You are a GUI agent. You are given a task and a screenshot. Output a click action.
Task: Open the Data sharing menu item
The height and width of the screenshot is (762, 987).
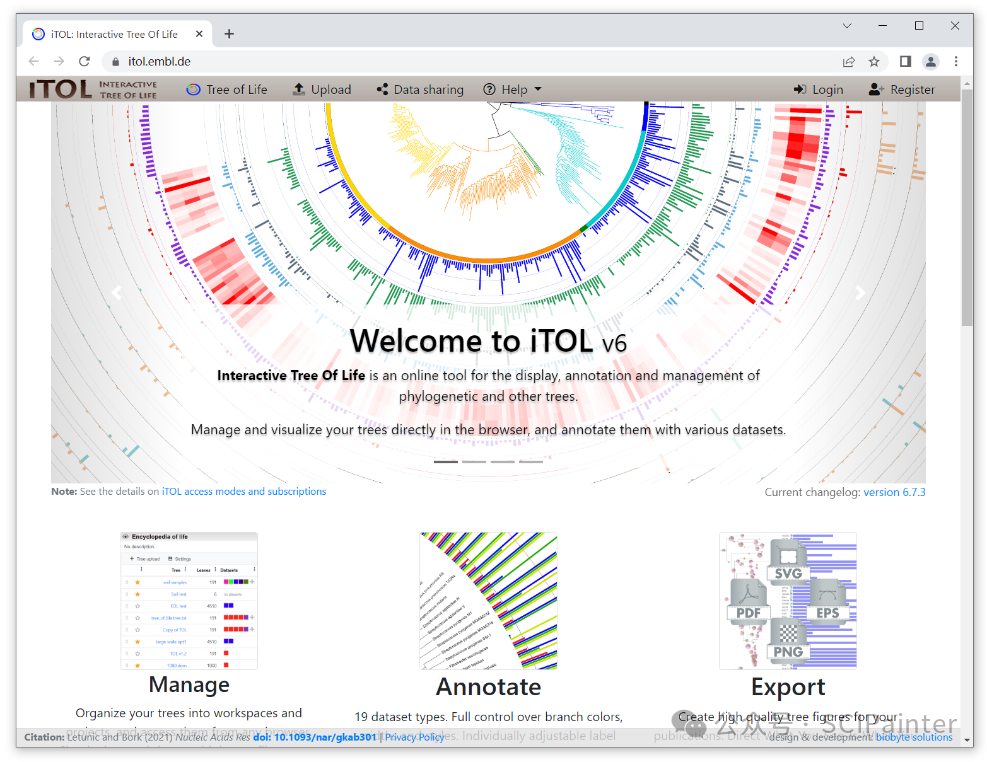(420, 89)
